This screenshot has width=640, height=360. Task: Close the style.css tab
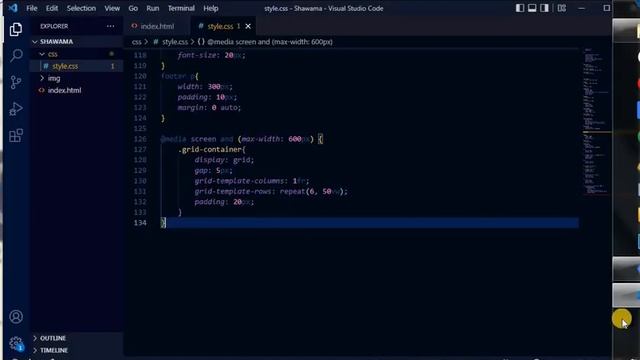pos(248,26)
